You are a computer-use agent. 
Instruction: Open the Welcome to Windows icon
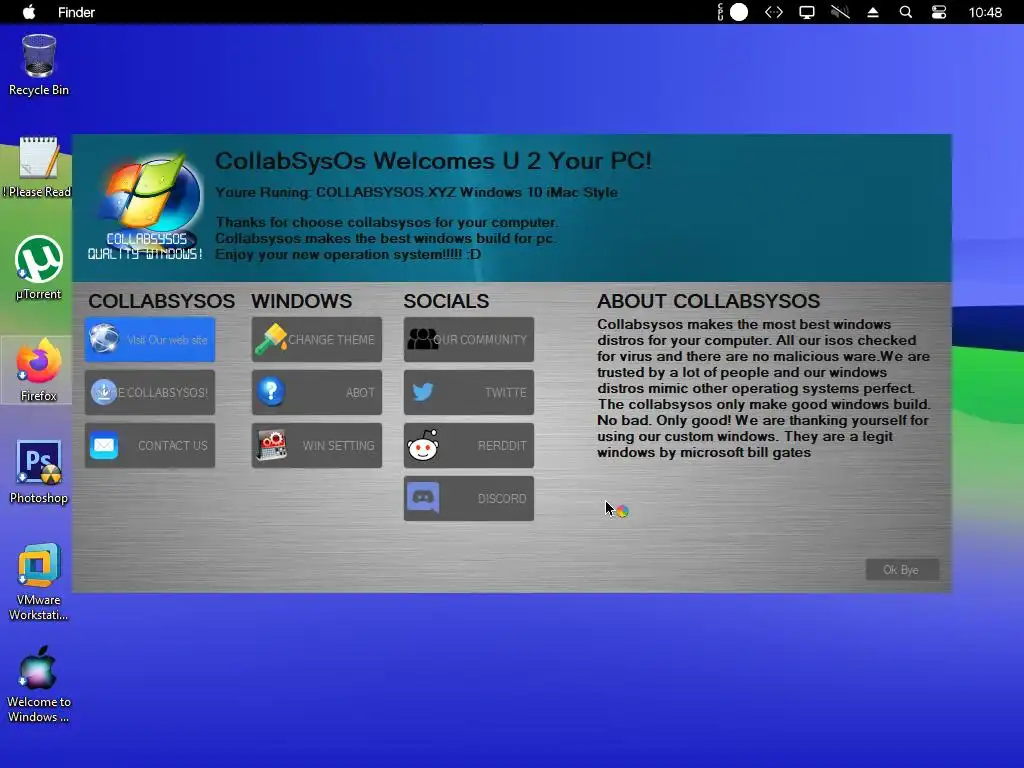pos(39,684)
